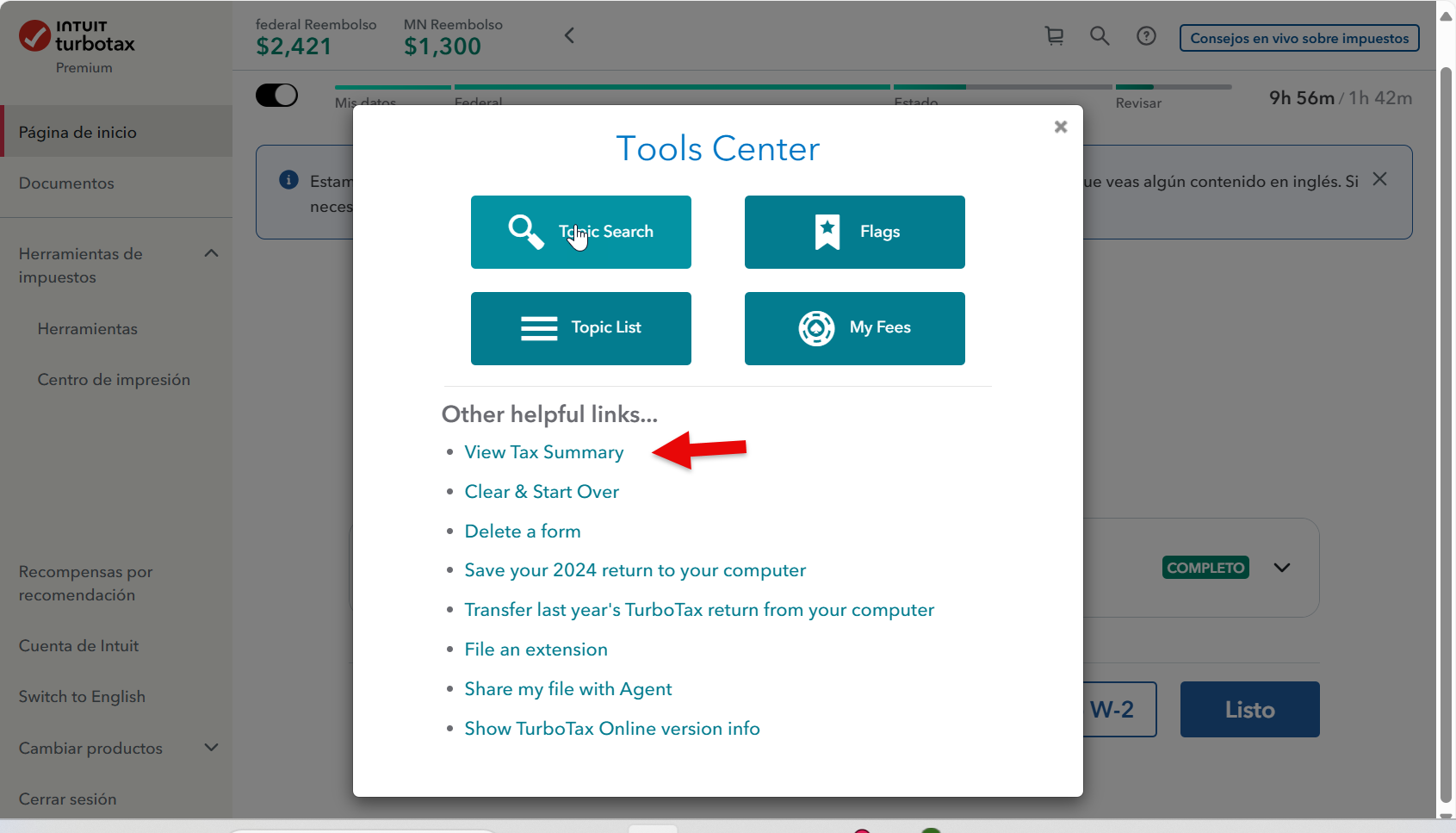Screen dimensions: 1456x833
Task: Click the shopping cart icon
Action: point(1054,36)
